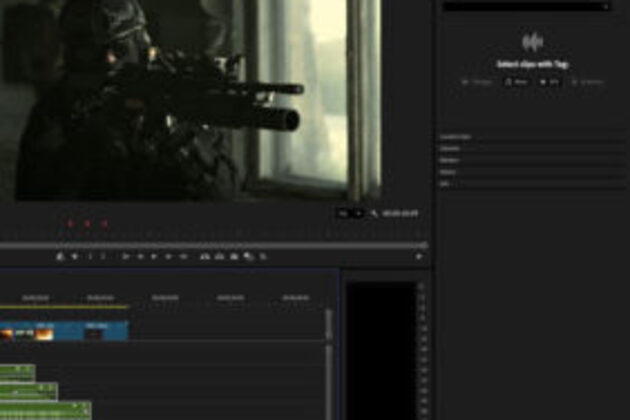Add a marker using monitor marker icon
The image size is (630, 420).
click(x=75, y=256)
